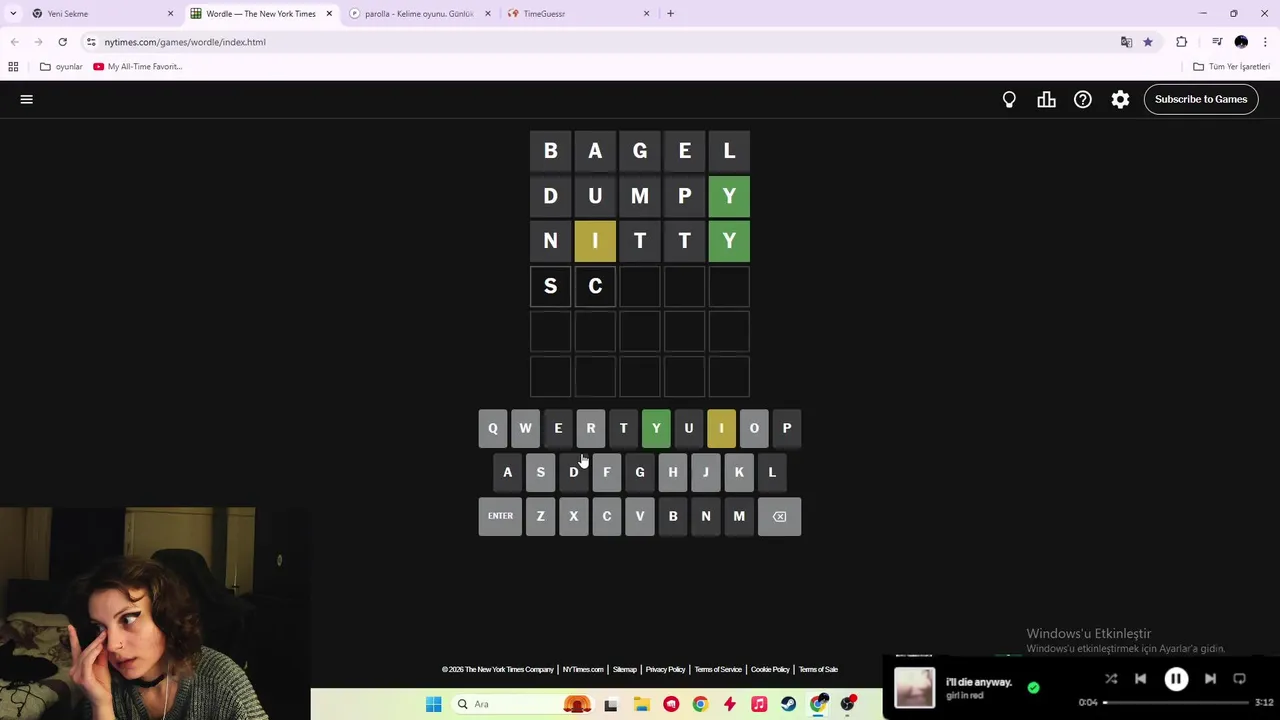Toggle repeat in the media player

(1239, 679)
